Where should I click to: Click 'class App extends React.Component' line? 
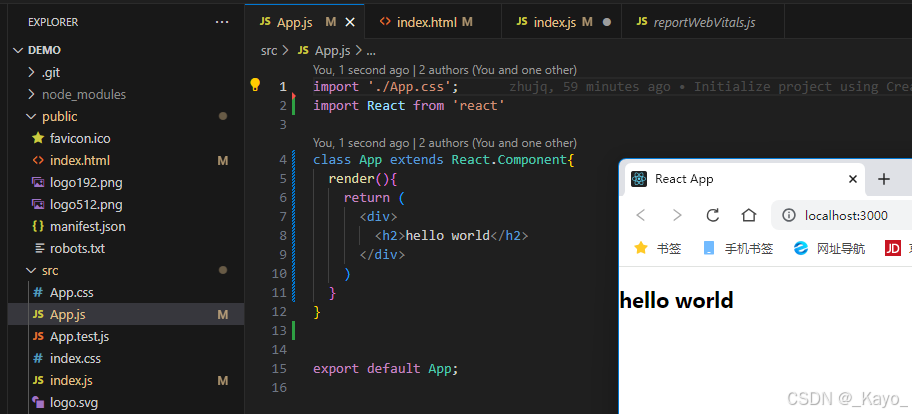coord(444,160)
